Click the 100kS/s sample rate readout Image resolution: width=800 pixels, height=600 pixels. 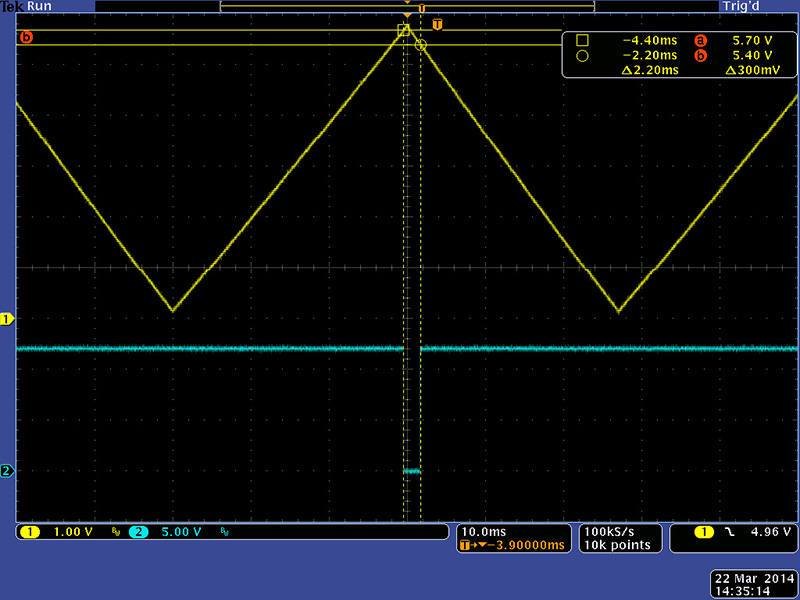[608, 530]
